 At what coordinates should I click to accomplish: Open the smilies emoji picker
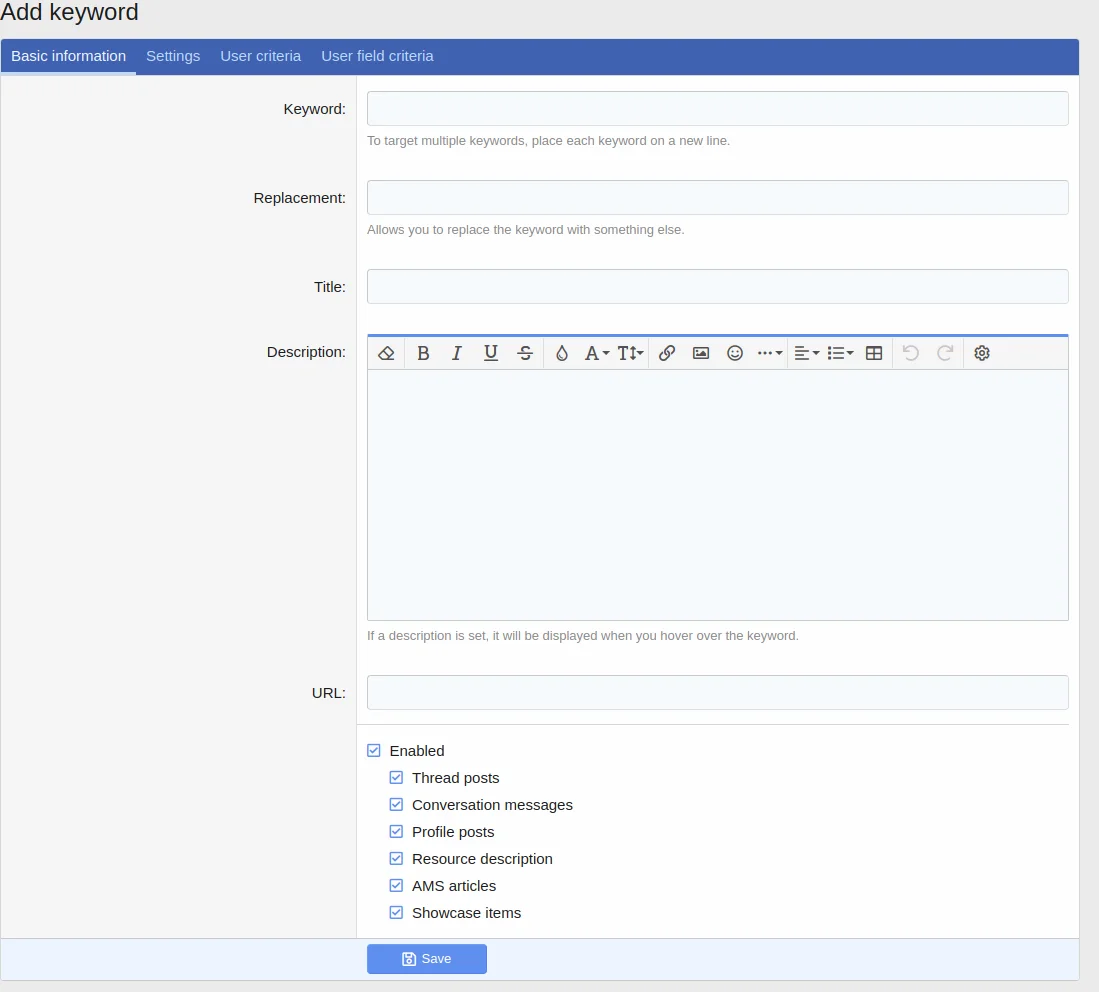coord(735,353)
